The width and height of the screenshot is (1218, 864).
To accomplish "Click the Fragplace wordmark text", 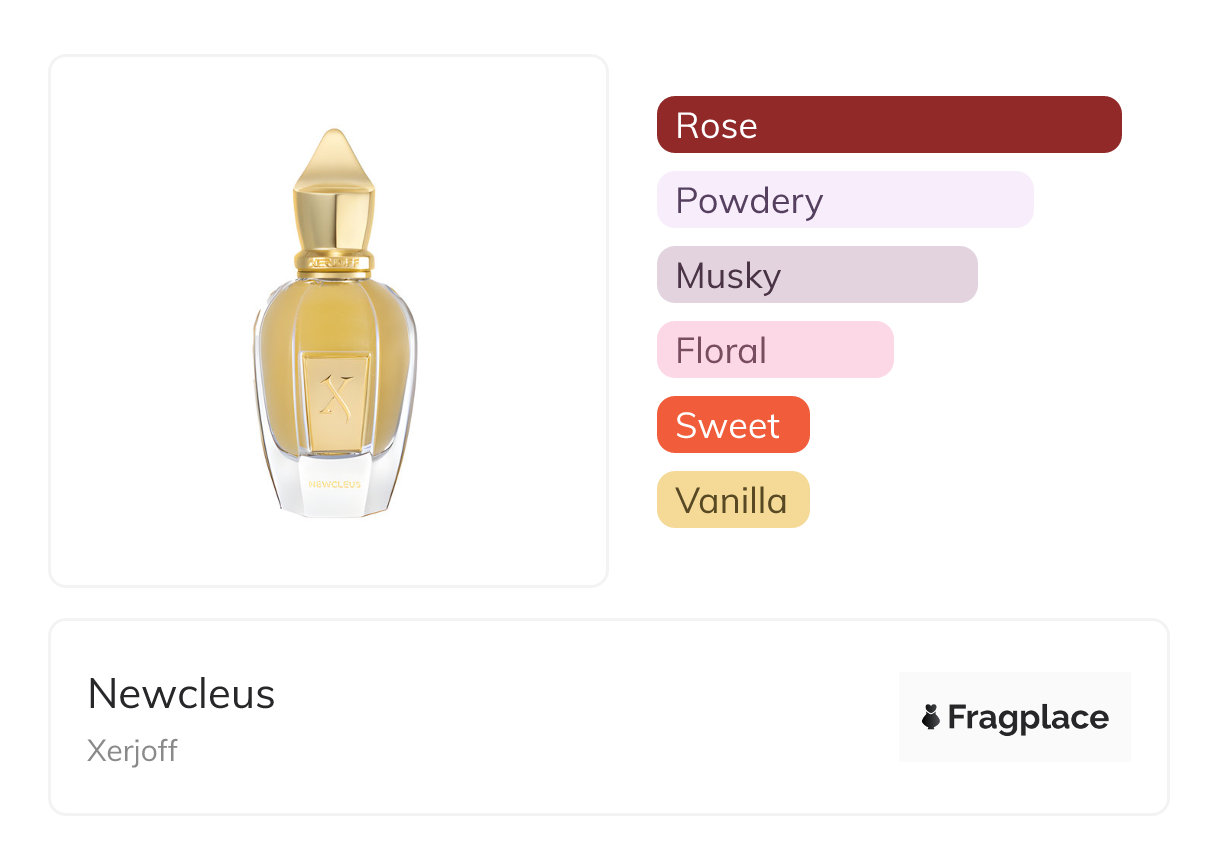I will coord(1028,717).
